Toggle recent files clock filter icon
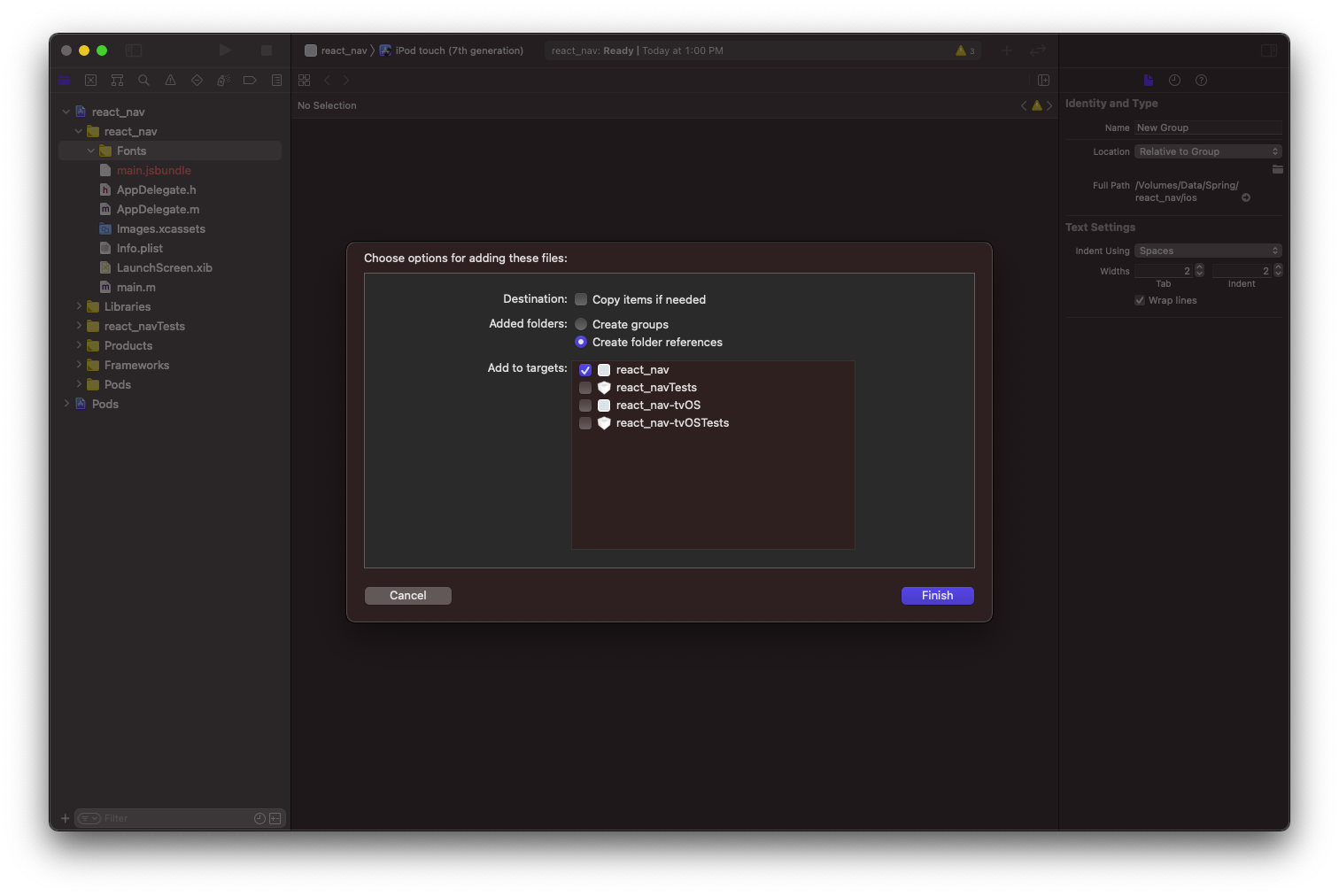 (x=259, y=818)
